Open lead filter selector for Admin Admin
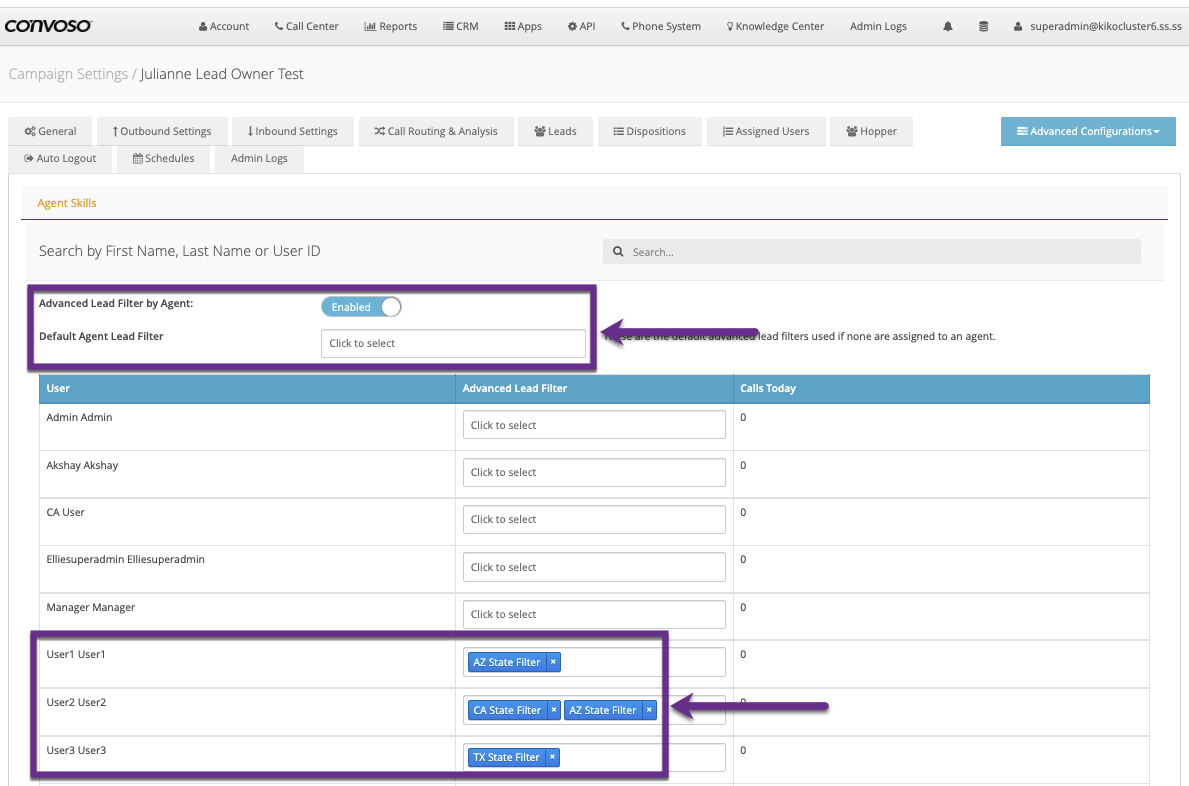The height and width of the screenshot is (786, 1189). click(x=594, y=425)
